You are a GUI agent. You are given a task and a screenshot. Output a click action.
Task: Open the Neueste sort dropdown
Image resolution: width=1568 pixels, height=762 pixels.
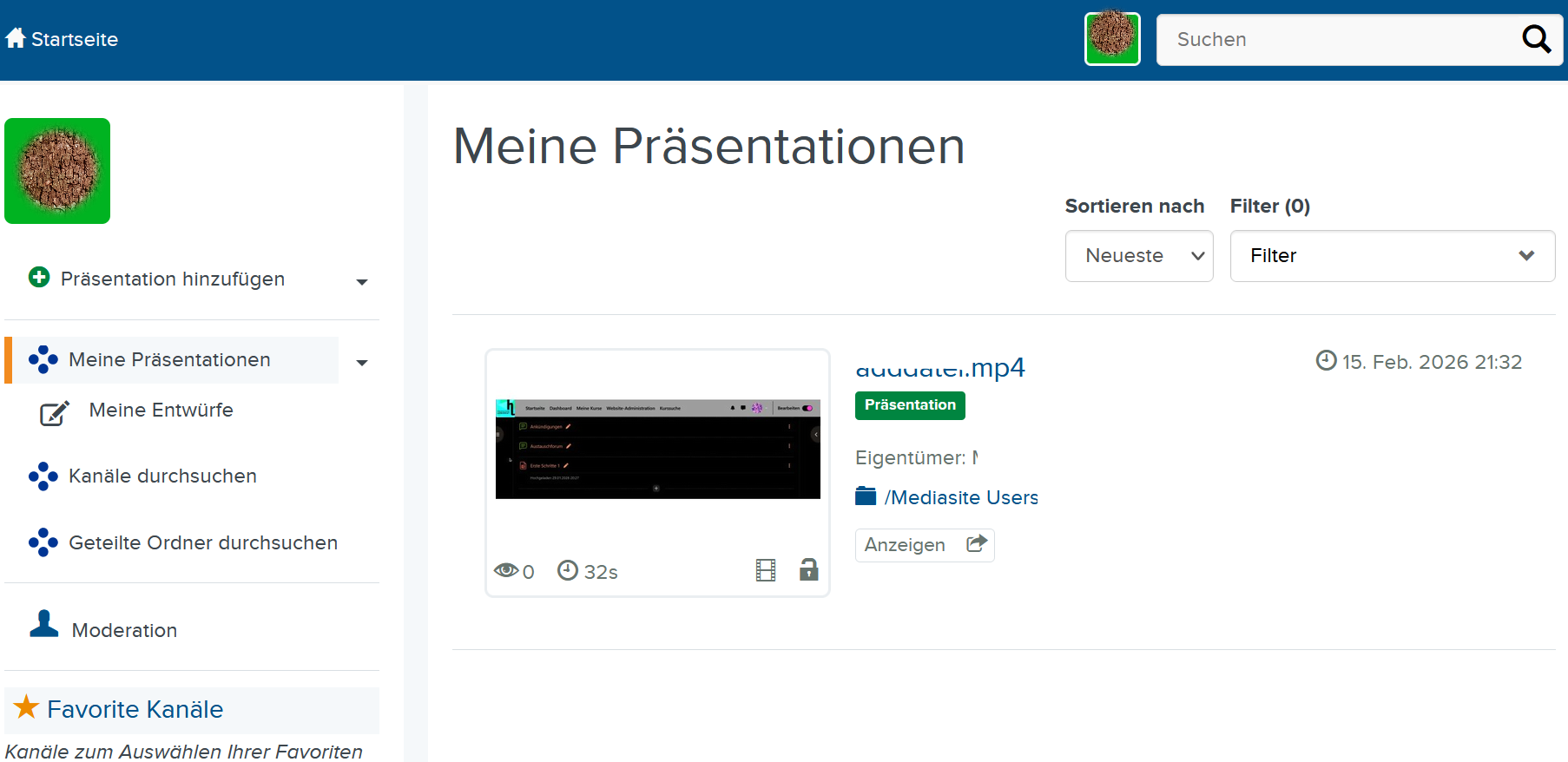pos(1138,256)
